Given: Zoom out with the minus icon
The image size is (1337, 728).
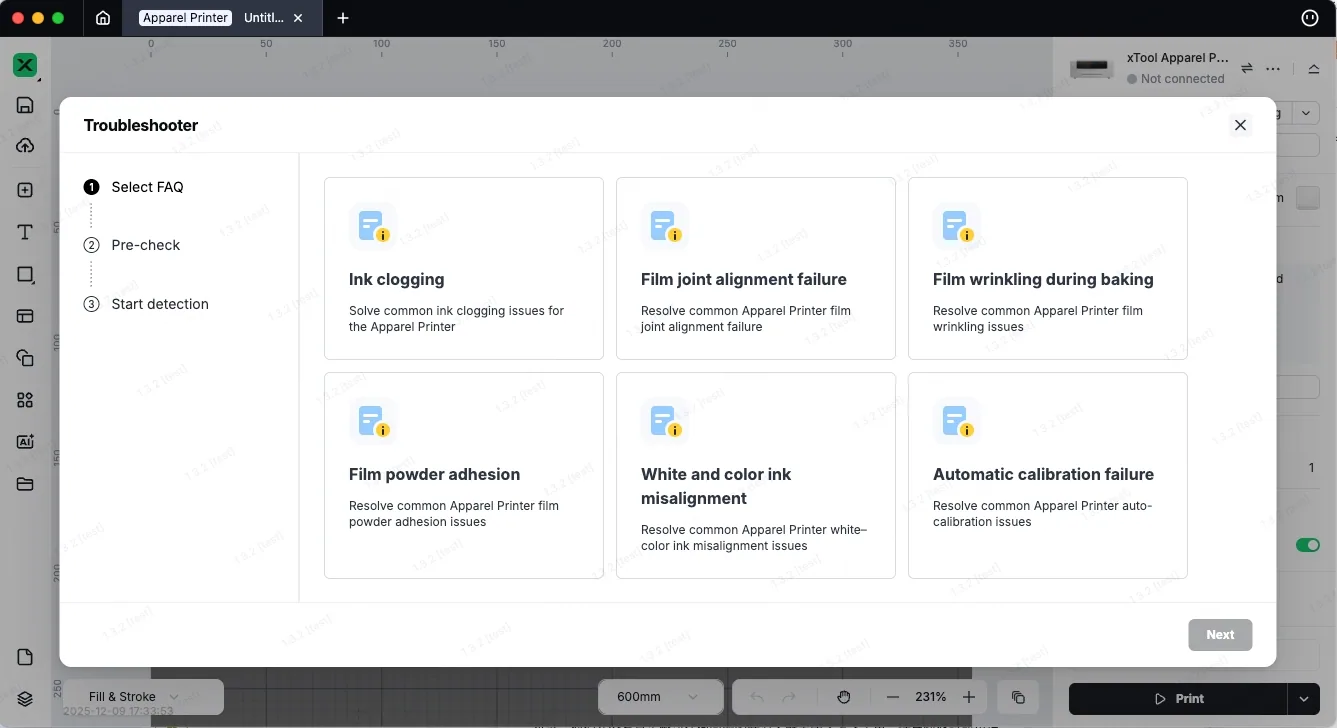Looking at the screenshot, I should 893,697.
